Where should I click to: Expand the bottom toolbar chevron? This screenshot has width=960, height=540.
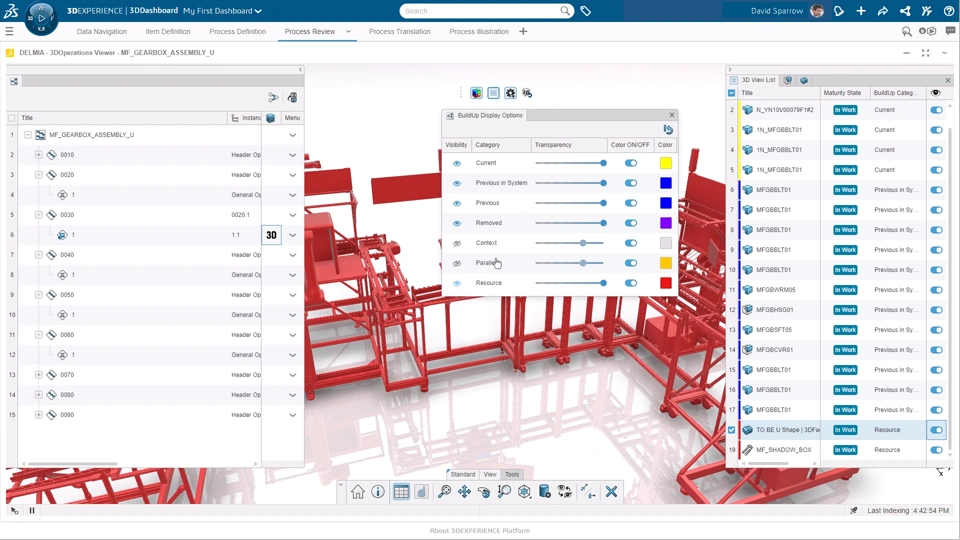click(x=341, y=484)
